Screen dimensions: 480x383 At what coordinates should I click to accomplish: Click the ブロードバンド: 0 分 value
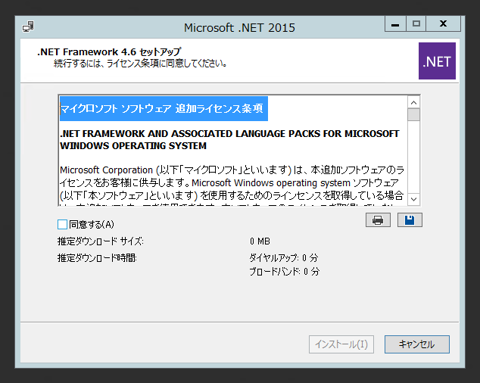coord(284,271)
